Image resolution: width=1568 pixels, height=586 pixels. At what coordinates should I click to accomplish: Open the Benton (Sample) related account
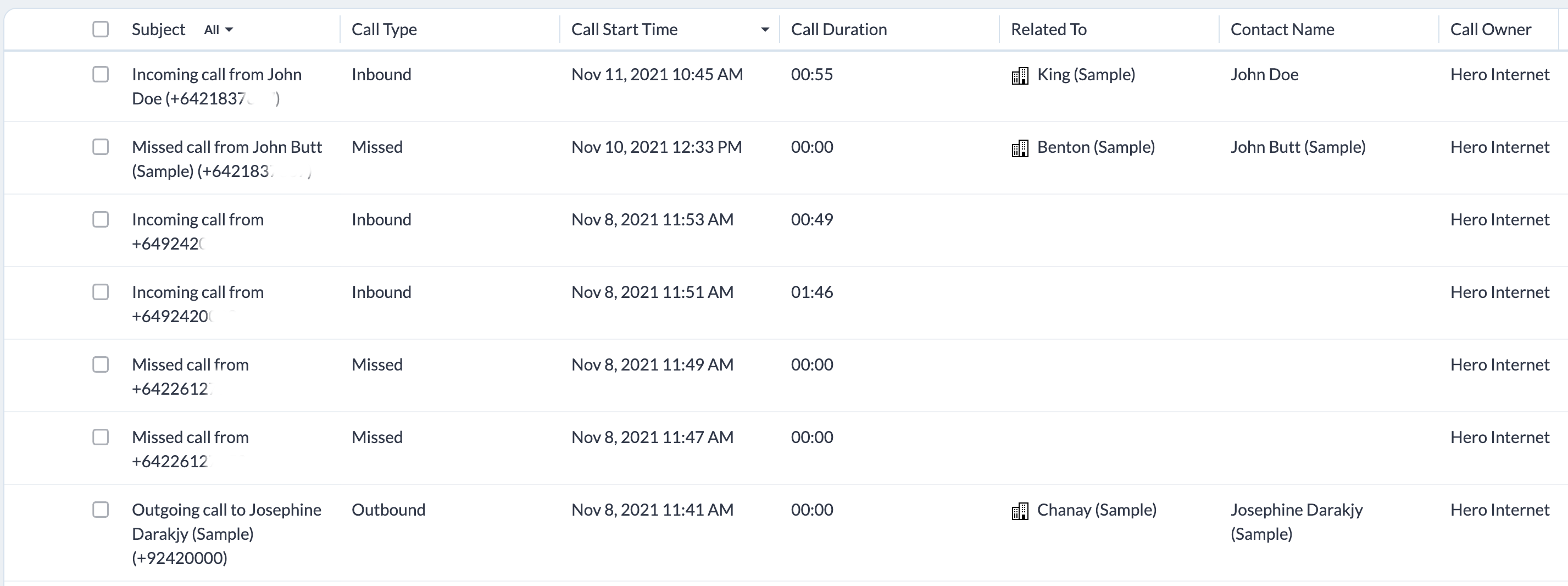click(x=1096, y=147)
